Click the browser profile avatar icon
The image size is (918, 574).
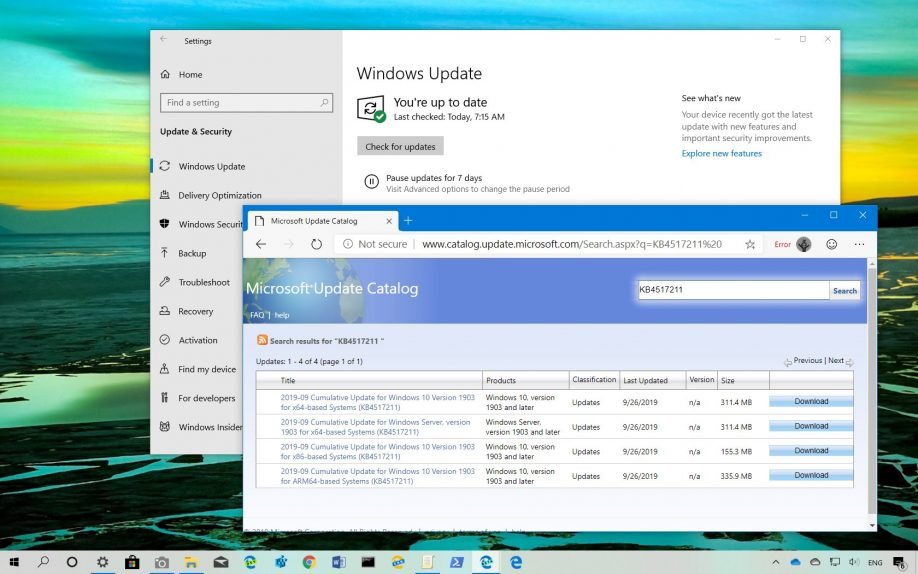[804, 244]
